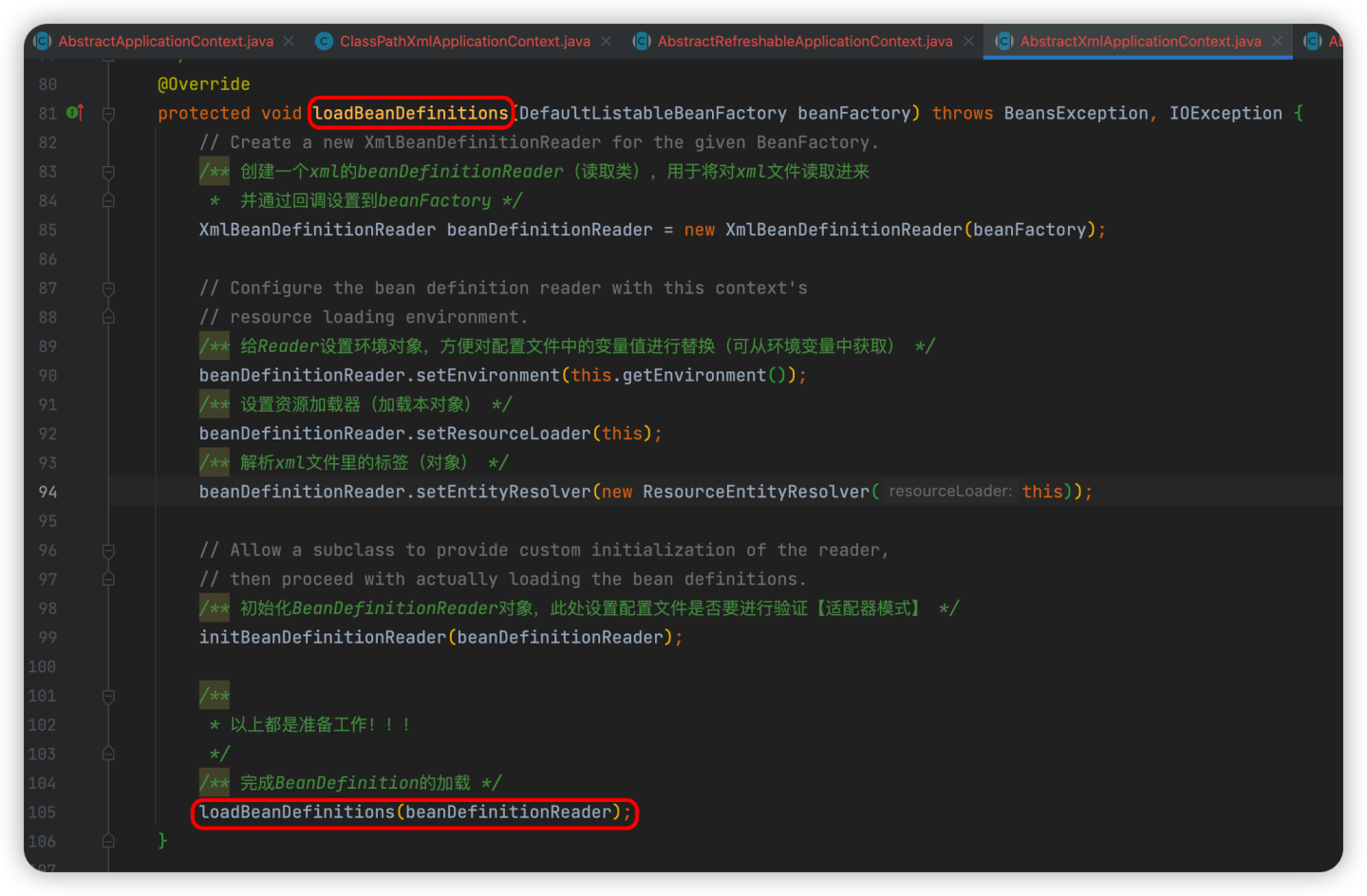The image size is (1367, 896).
Task: Click DefaultListableBeanFactory parameter type
Action: tap(653, 113)
